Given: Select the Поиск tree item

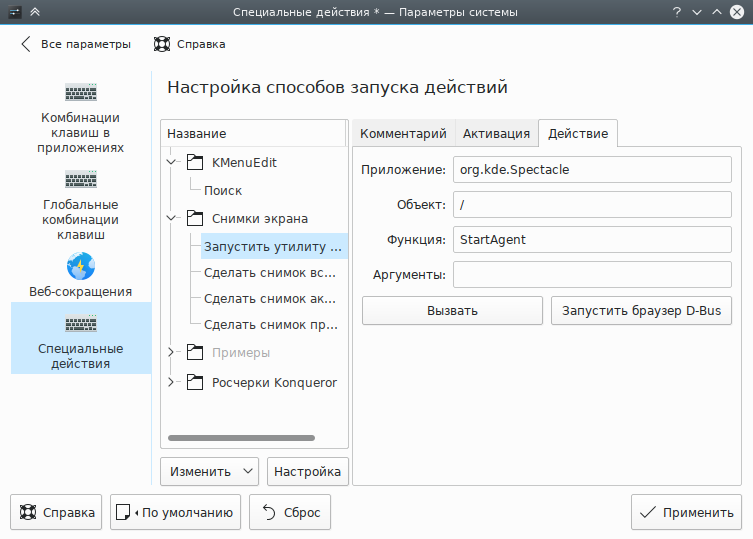Looking at the screenshot, I should pos(222,190).
